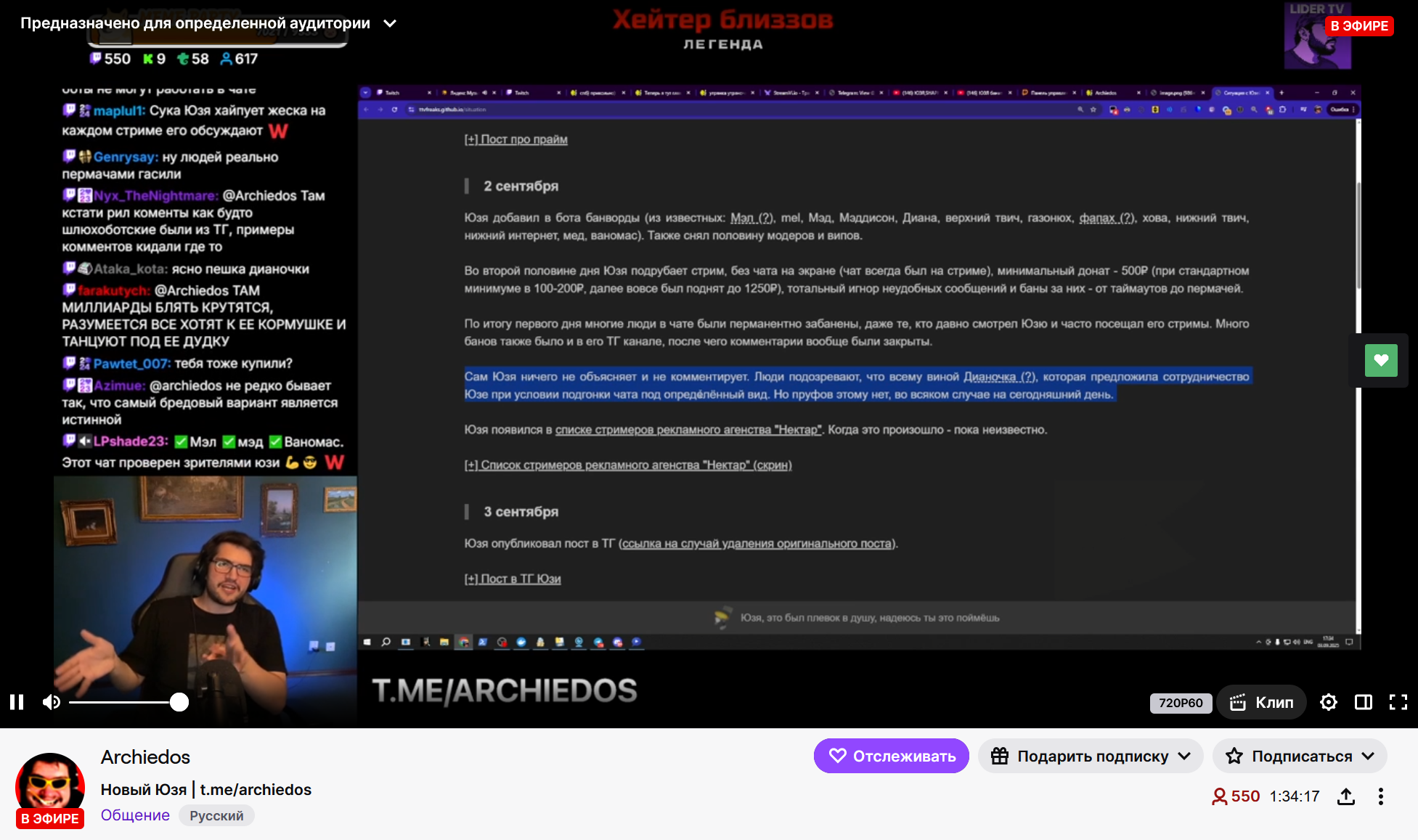Enter fullscreen mode
The height and width of the screenshot is (840, 1418).
pyautogui.click(x=1398, y=702)
